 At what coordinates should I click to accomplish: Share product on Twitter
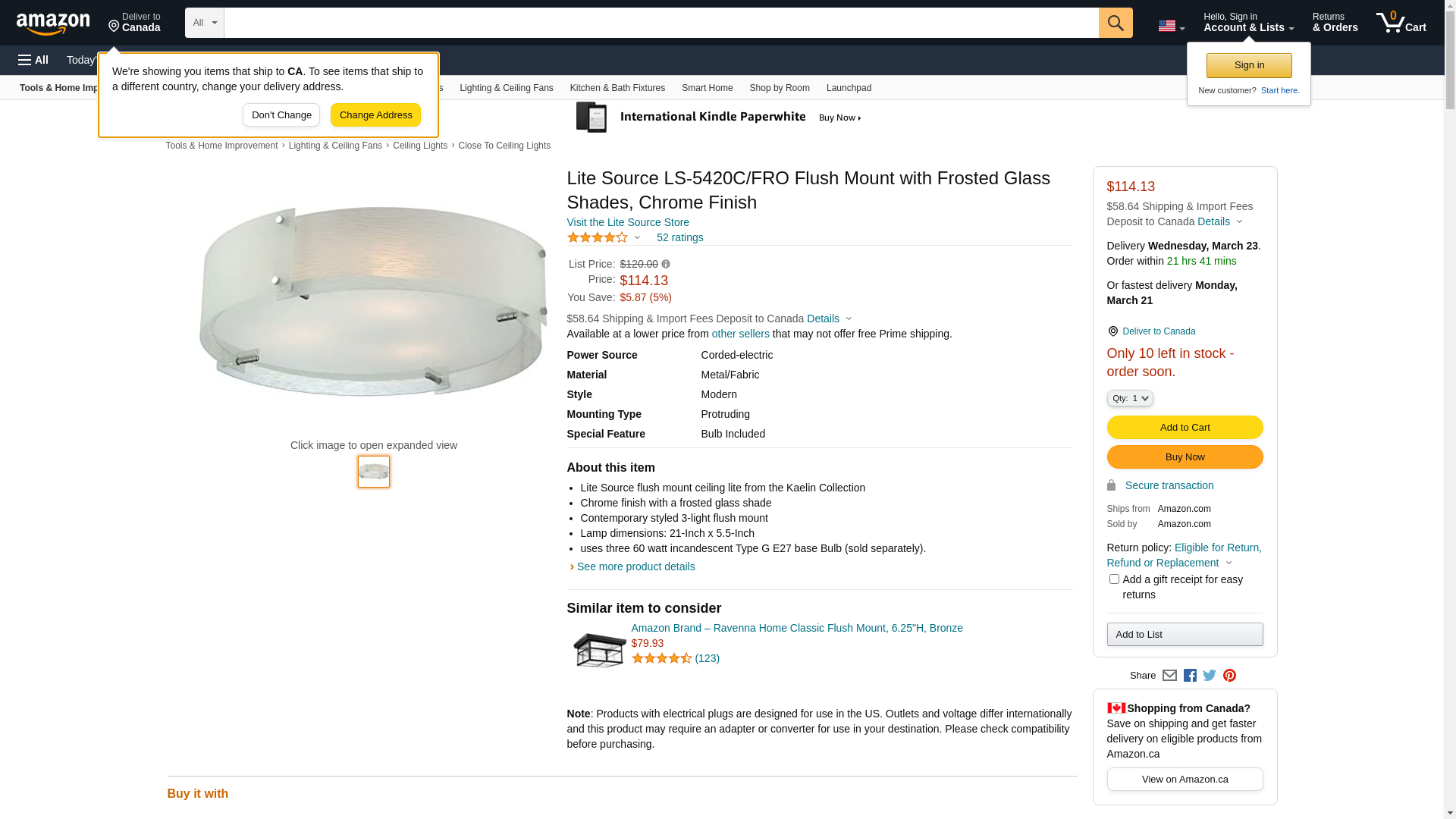1210,676
